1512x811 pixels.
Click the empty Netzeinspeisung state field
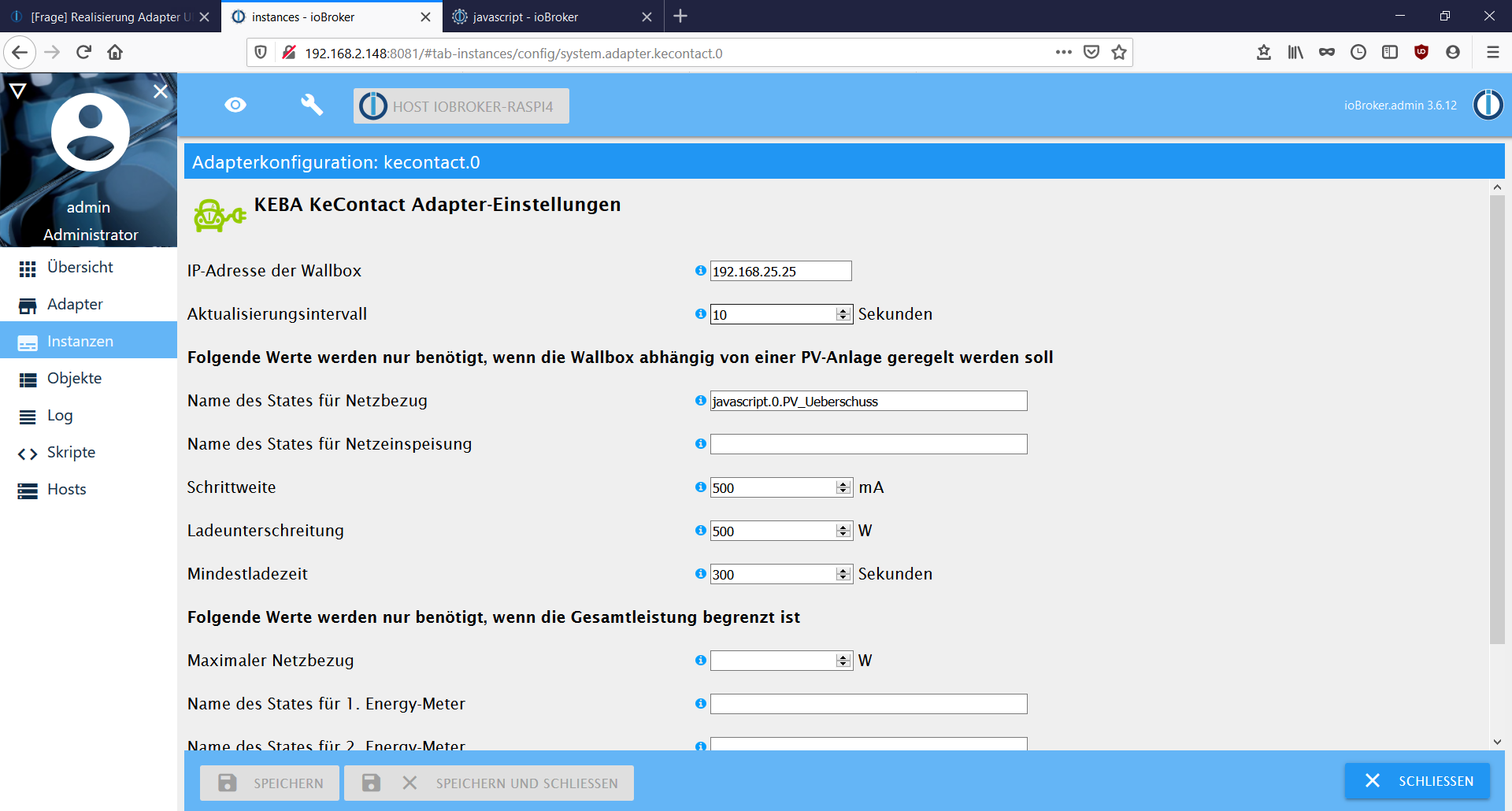pos(869,444)
